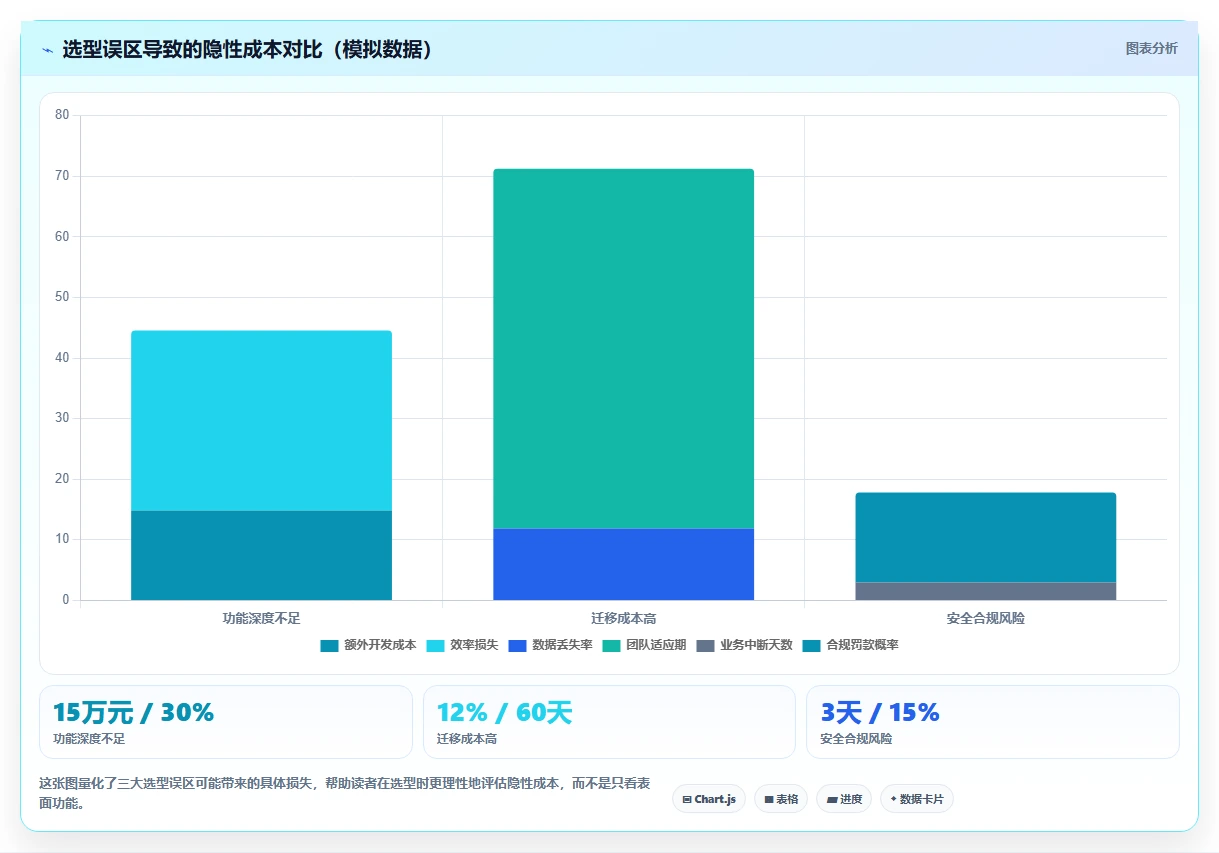Click the y-axis value 80

point(62,115)
